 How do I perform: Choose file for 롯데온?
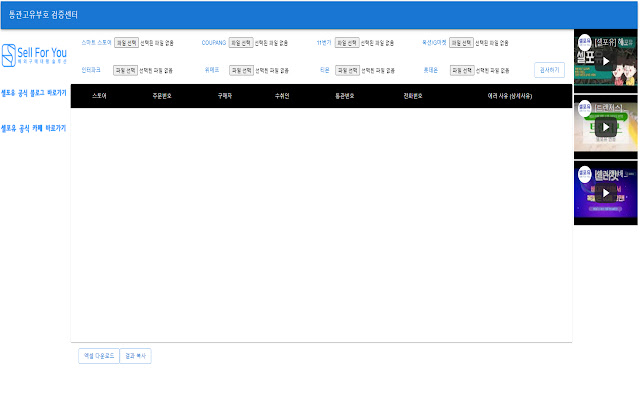point(462,70)
